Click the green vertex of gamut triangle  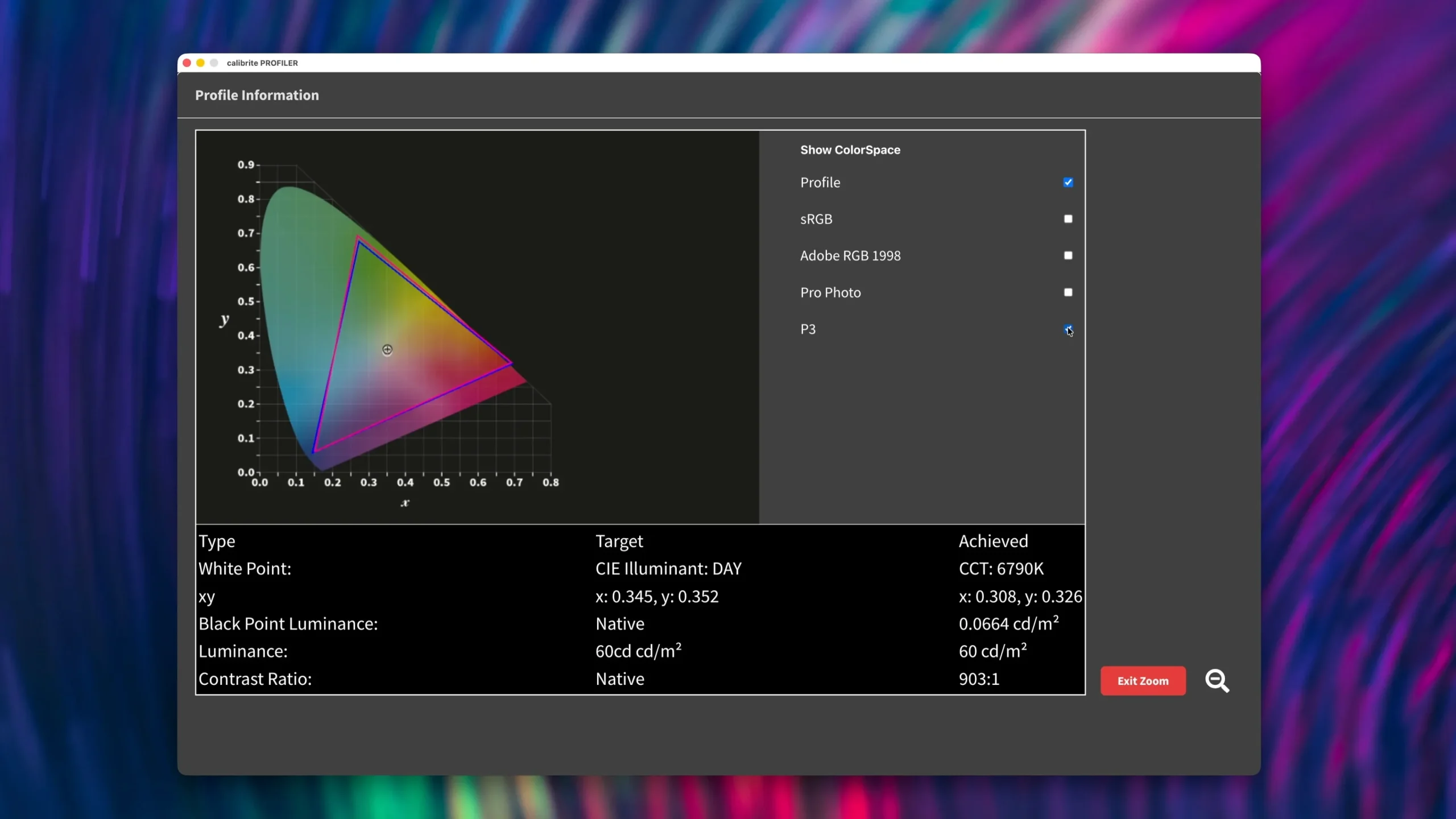tap(358, 239)
